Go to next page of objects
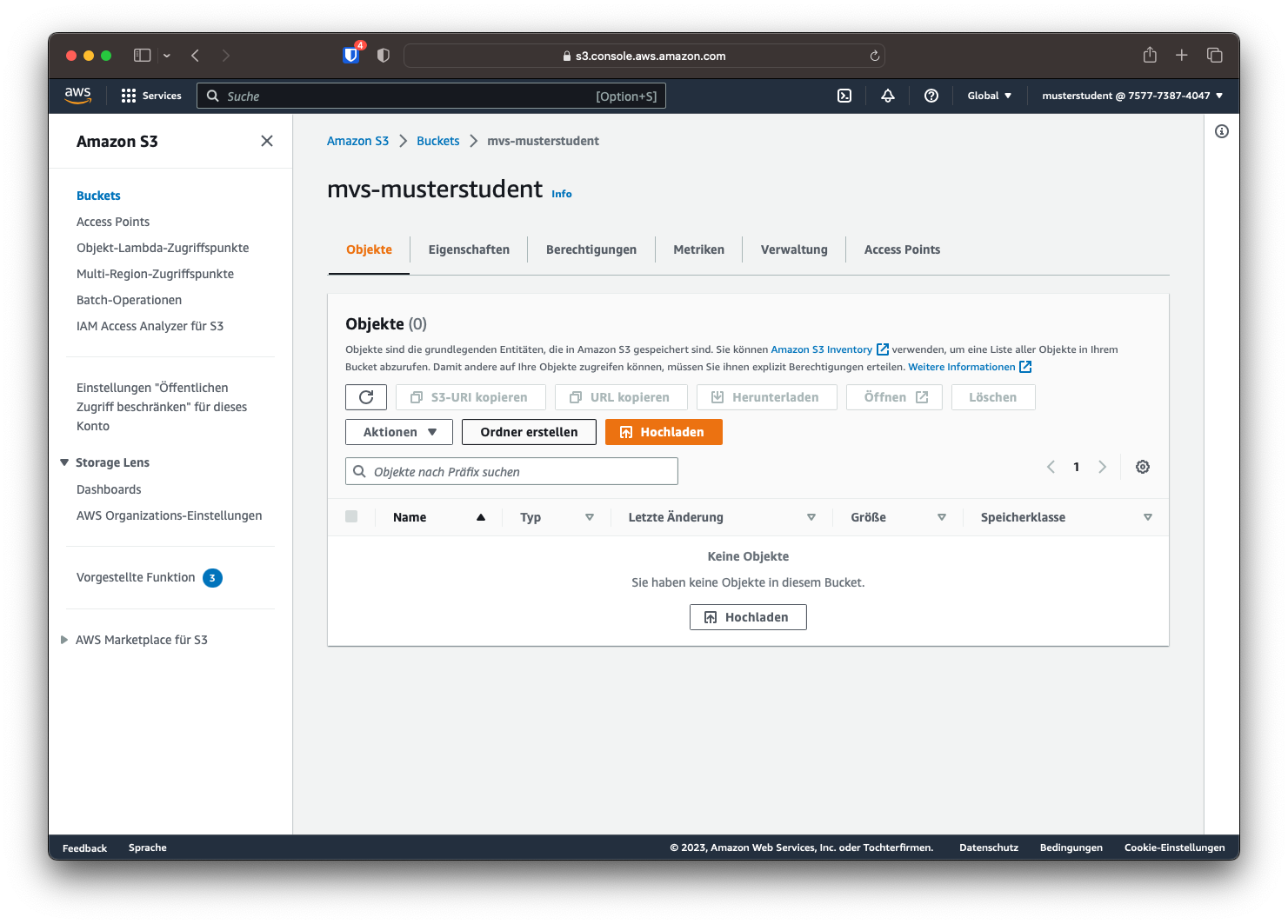Image resolution: width=1288 pixels, height=924 pixels. pos(1102,467)
